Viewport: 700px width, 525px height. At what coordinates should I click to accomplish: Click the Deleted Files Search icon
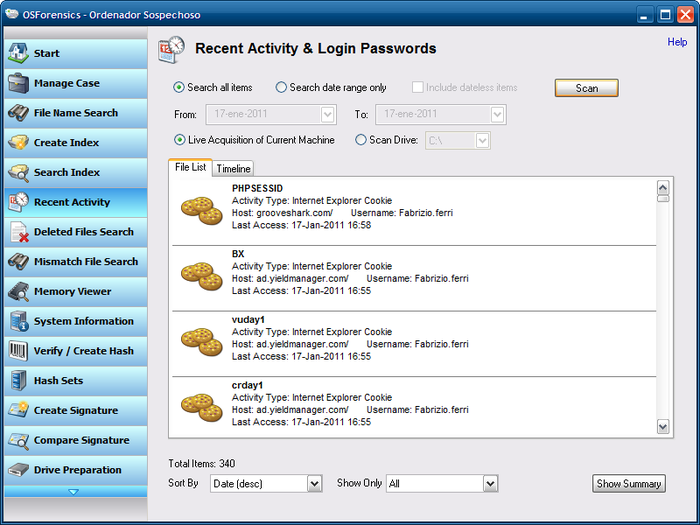tap(18, 232)
